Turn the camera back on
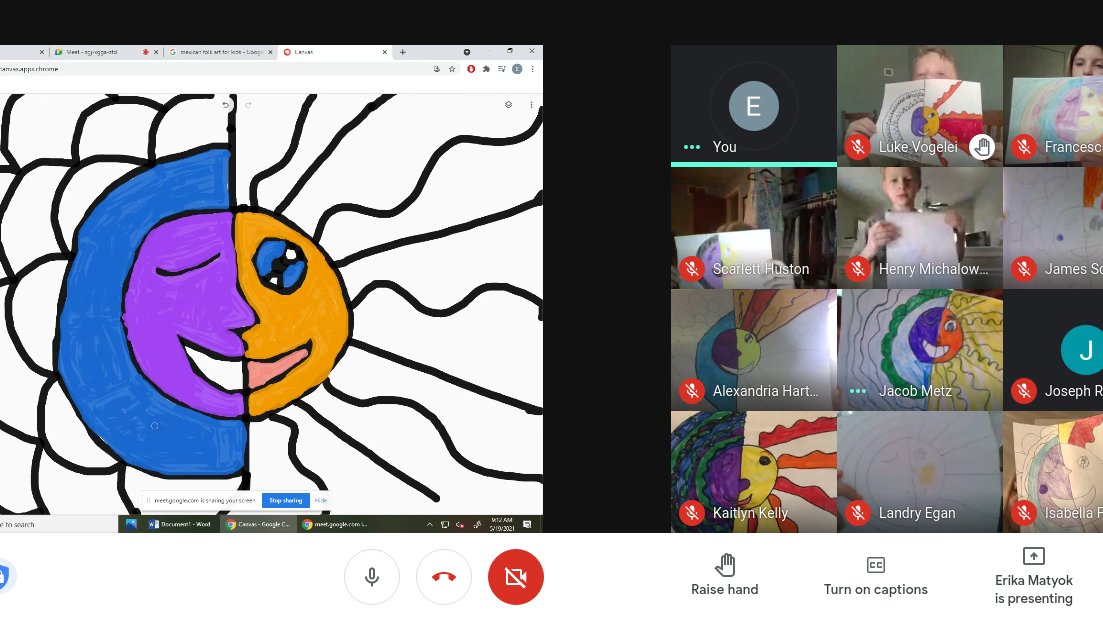This screenshot has height=621, width=1103. coord(516,577)
